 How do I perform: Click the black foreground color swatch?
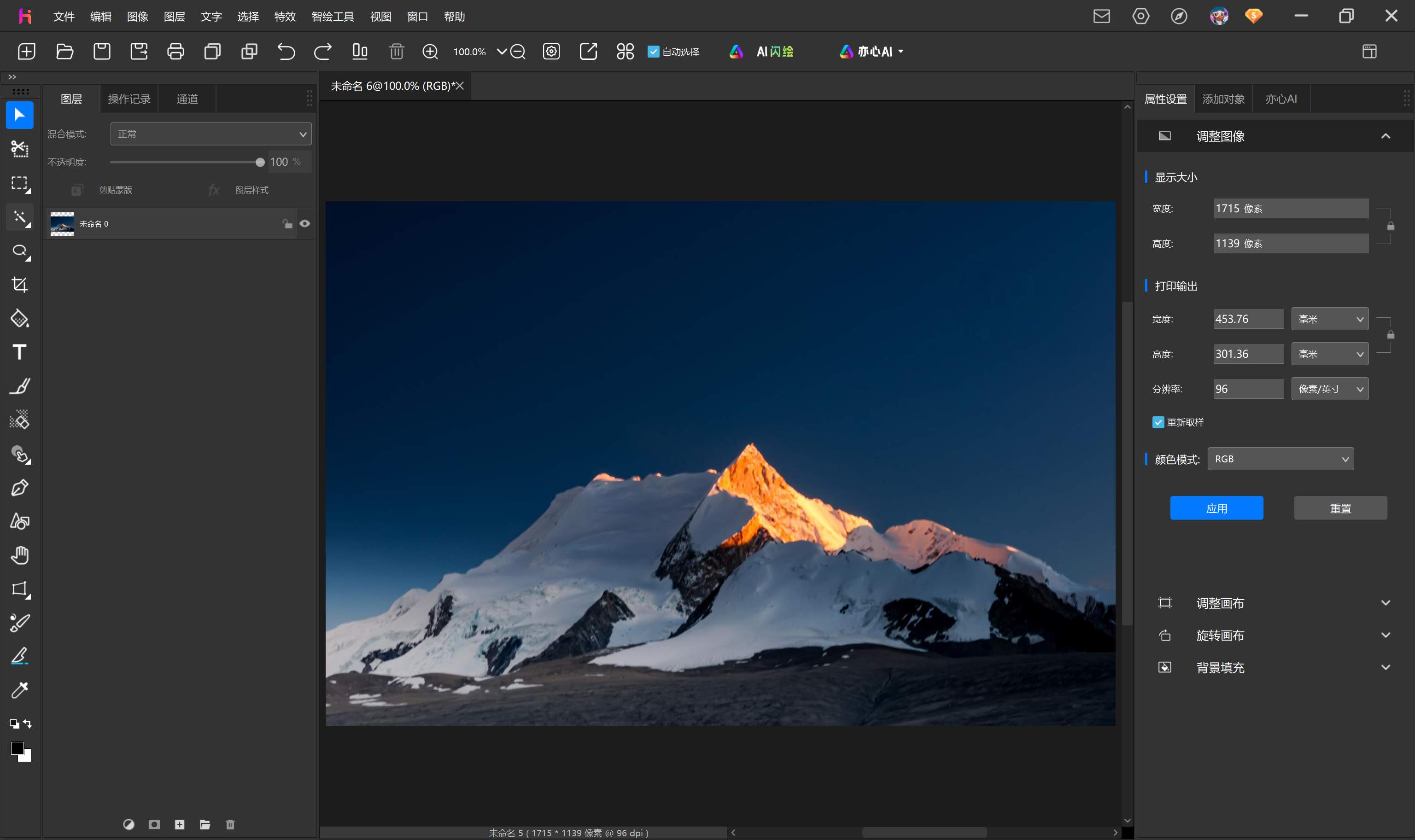(17, 748)
